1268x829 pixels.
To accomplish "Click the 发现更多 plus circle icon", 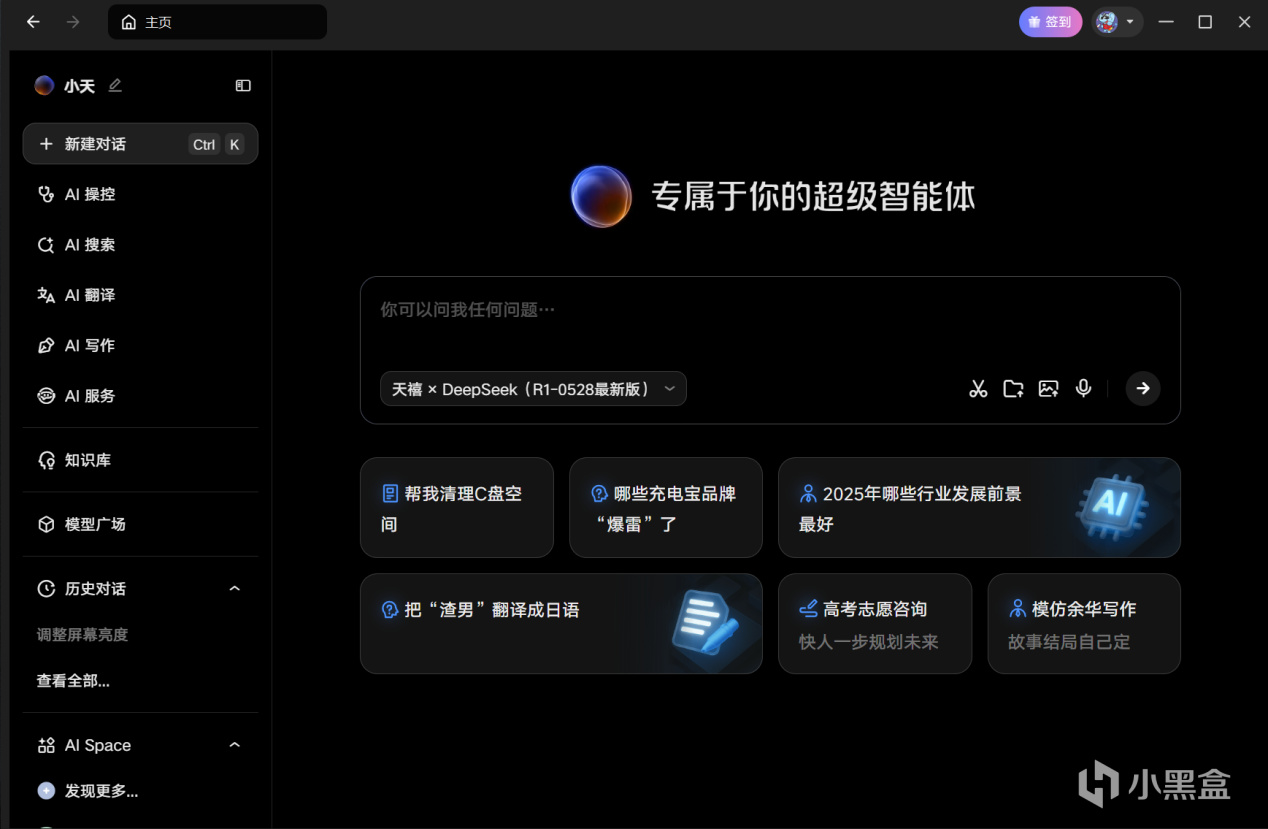I will point(46,791).
